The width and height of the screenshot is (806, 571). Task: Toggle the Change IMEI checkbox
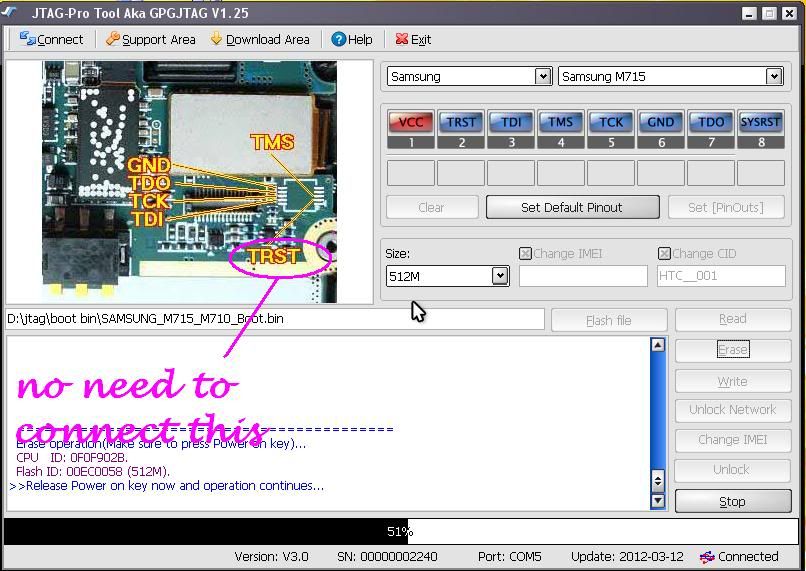point(525,253)
